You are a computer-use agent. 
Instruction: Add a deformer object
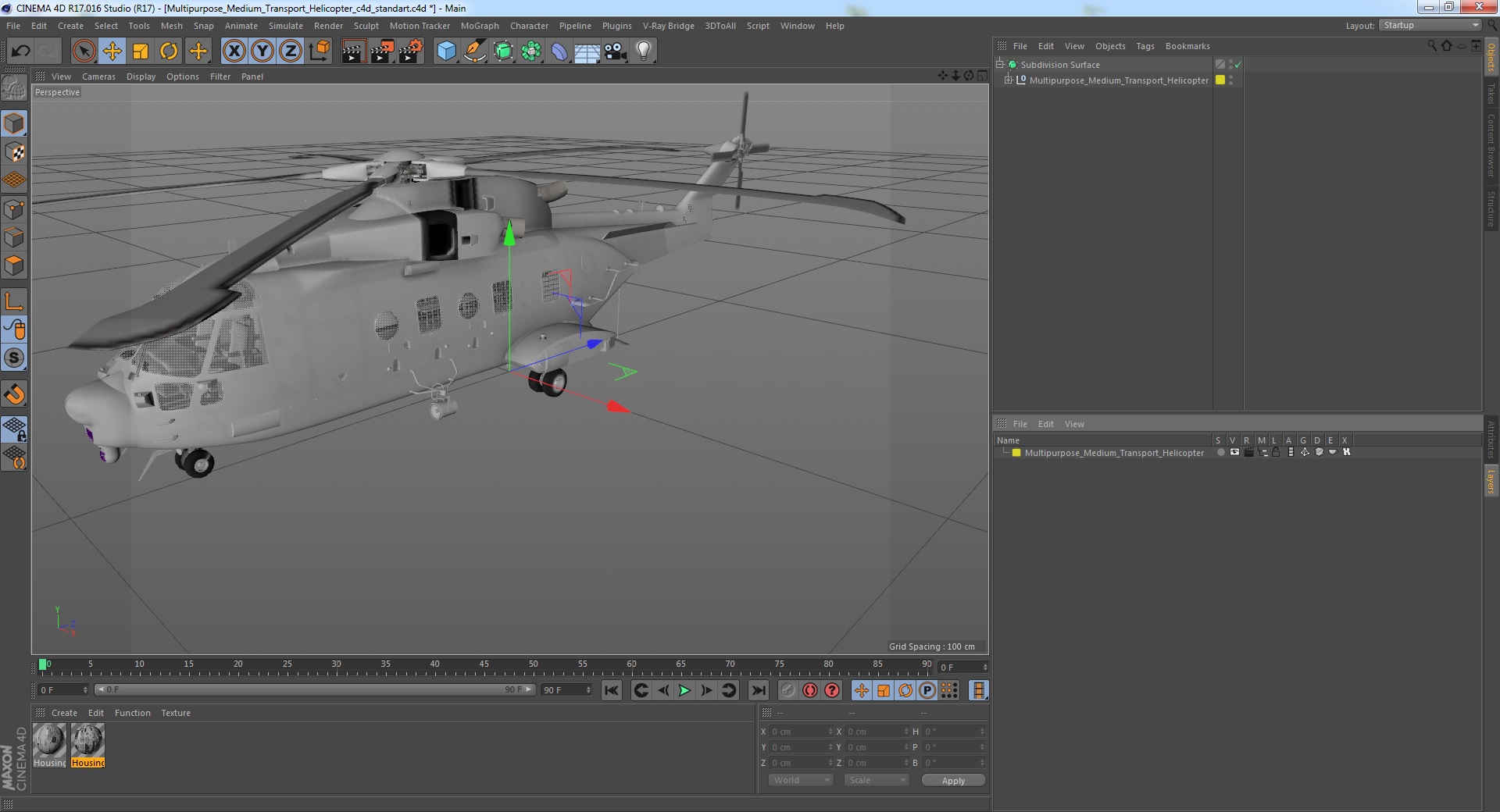click(x=559, y=52)
